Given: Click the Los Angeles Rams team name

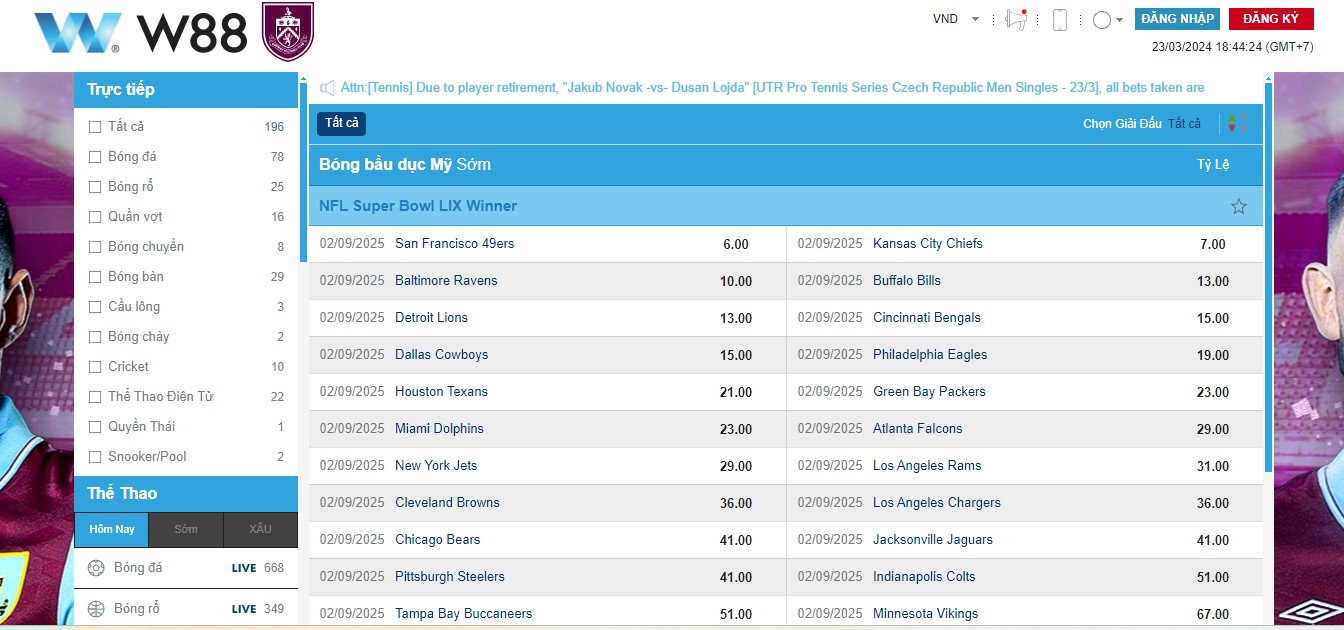Looking at the screenshot, I should pos(927,465).
